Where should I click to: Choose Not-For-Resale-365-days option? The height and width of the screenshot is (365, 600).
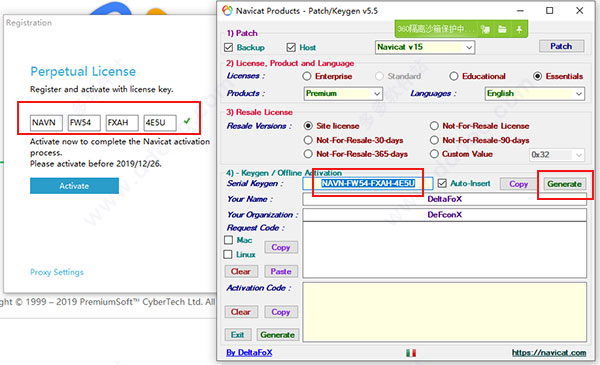pos(308,154)
